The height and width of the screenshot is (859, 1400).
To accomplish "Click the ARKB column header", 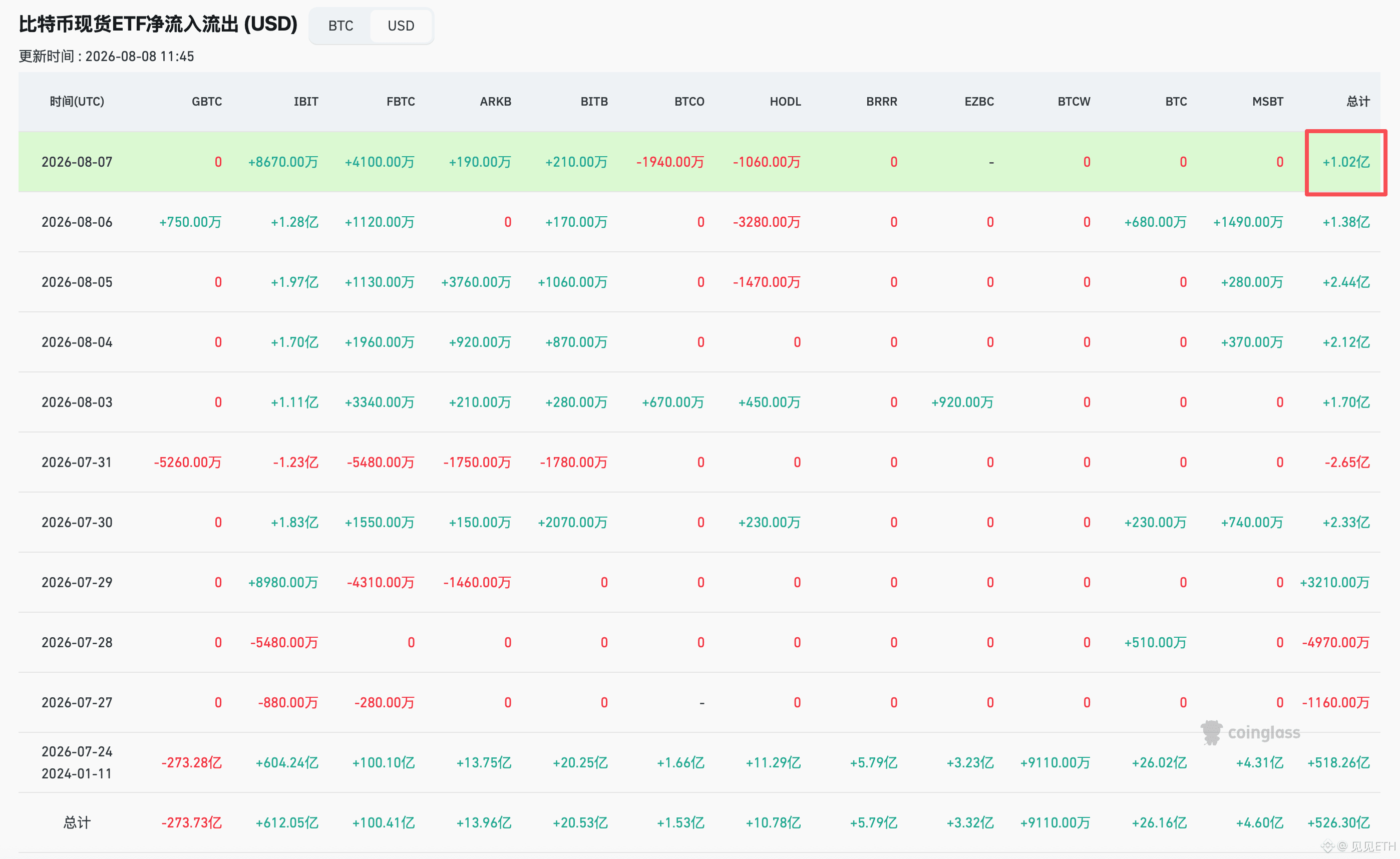I will click(495, 102).
